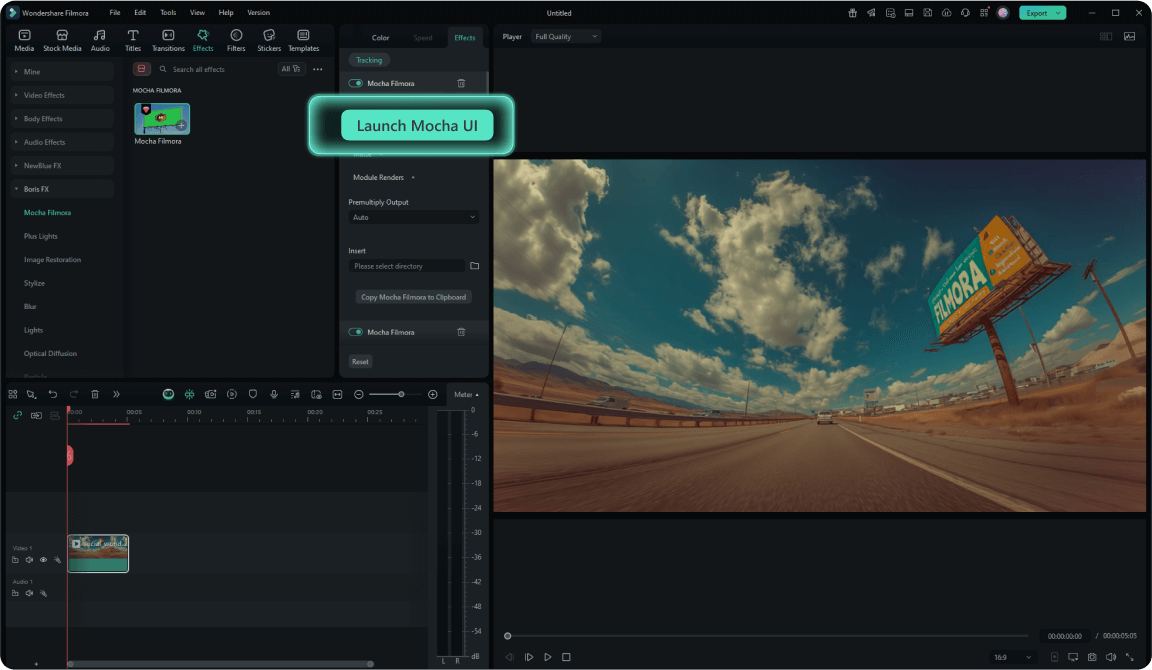Open the Media panel
This screenshot has height=670, width=1152.
[24, 40]
